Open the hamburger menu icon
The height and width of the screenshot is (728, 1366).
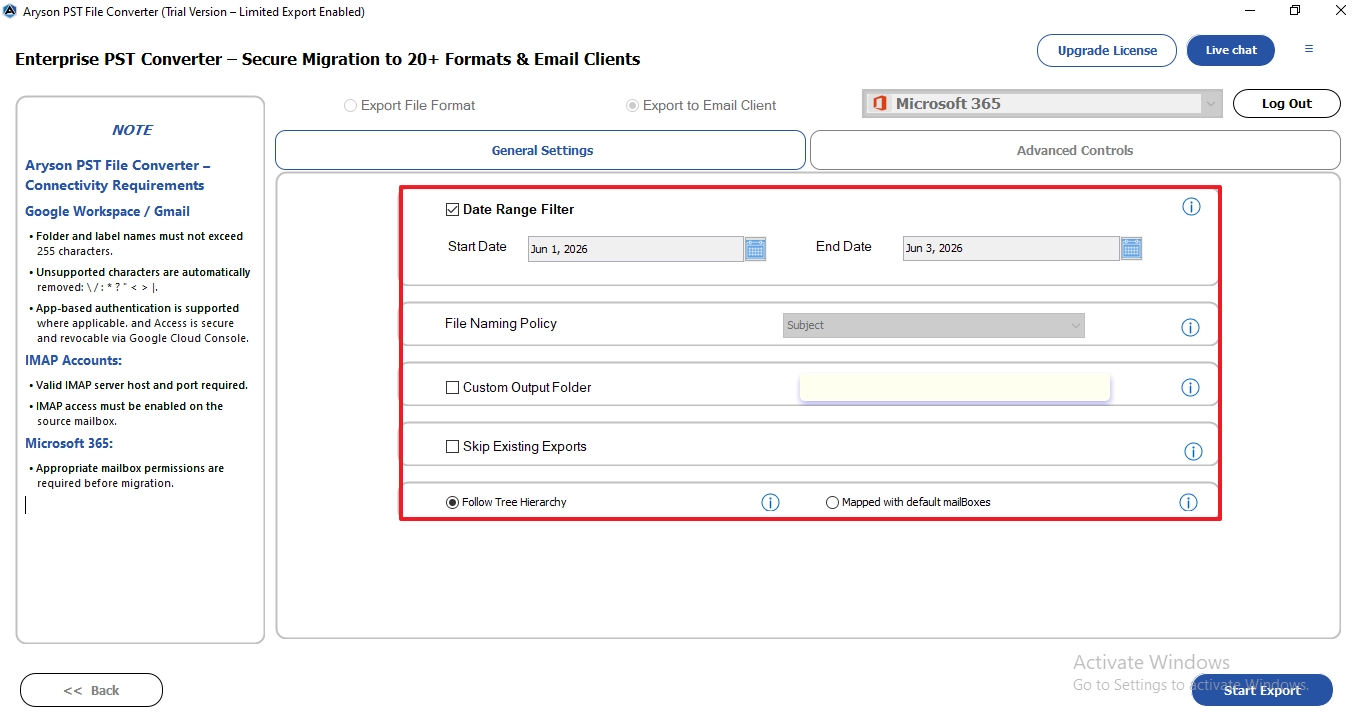[1309, 49]
